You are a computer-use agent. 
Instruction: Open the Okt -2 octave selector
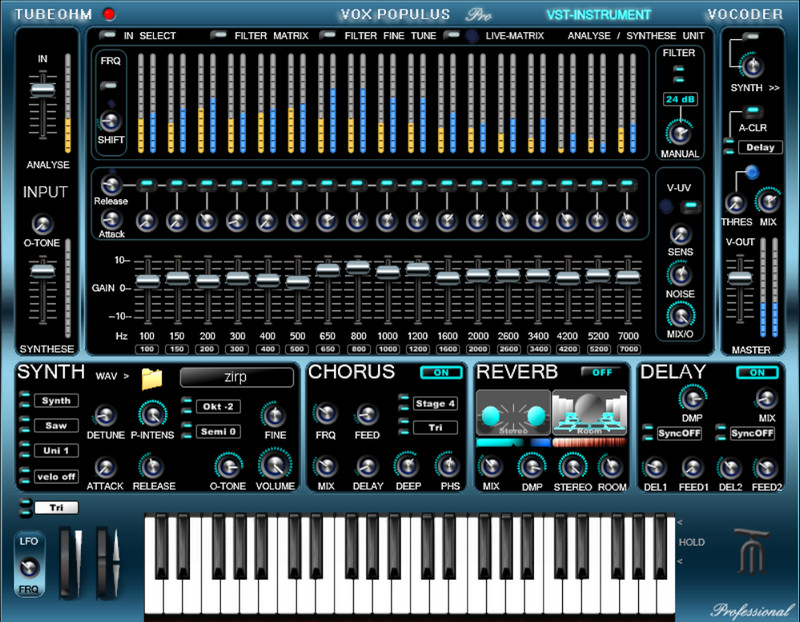(x=218, y=407)
